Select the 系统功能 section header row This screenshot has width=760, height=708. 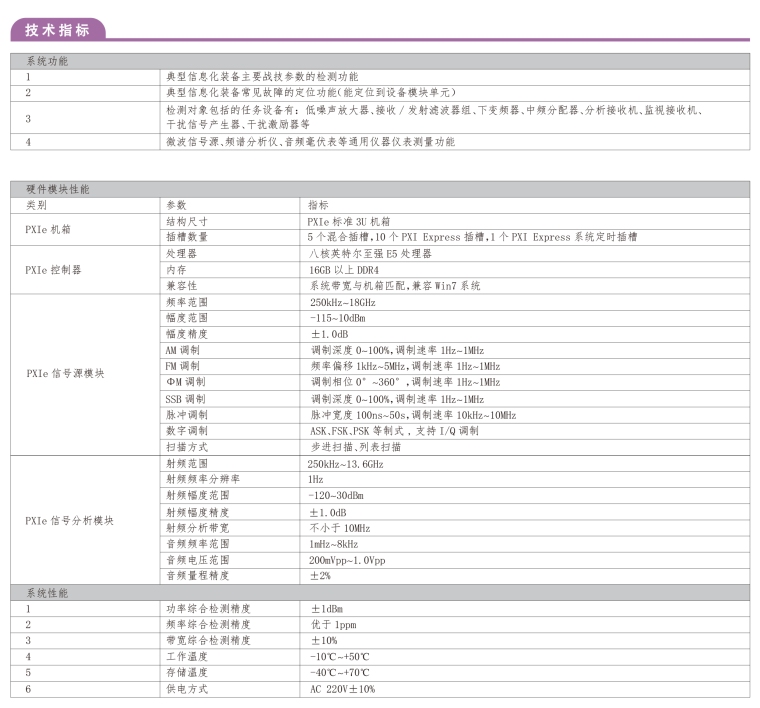47,62
